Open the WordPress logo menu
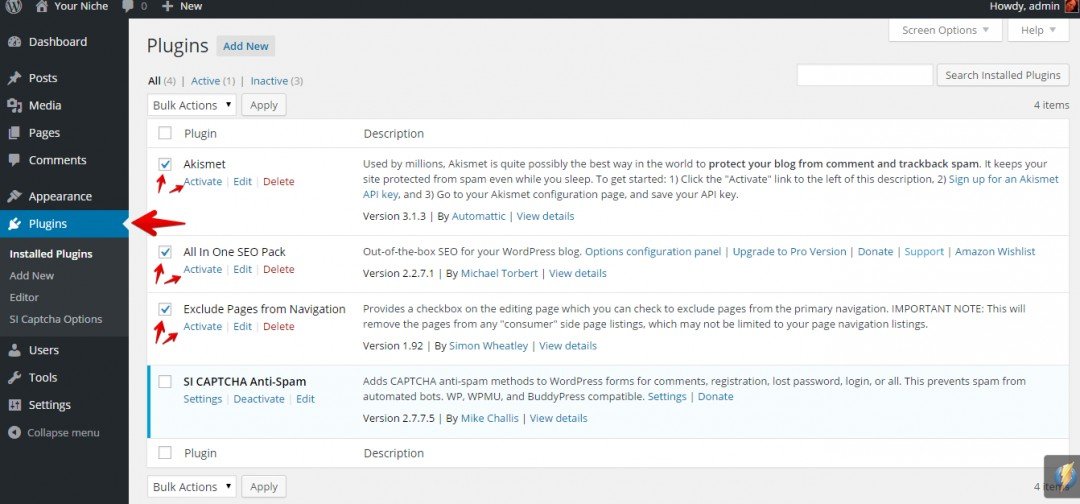 pos(14,6)
